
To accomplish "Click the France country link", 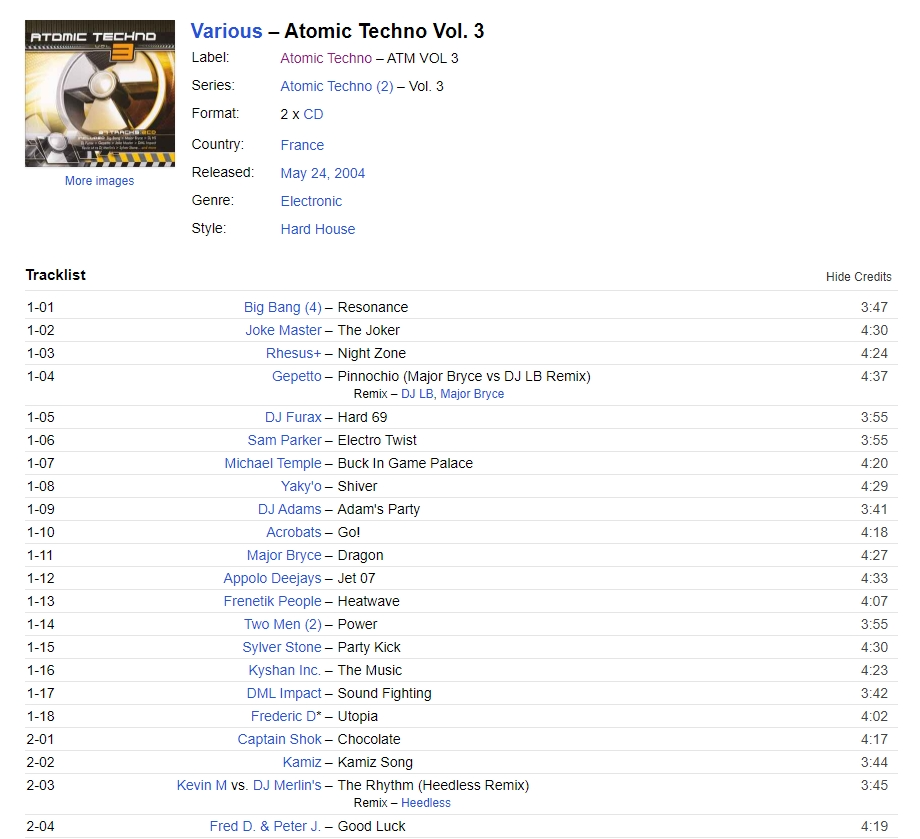I will pos(302,145).
